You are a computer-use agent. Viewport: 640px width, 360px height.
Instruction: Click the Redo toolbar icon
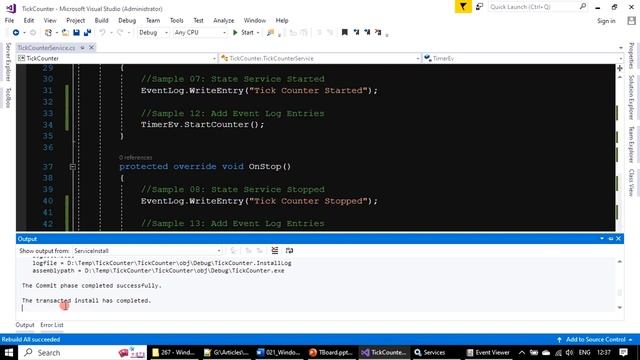120,32
